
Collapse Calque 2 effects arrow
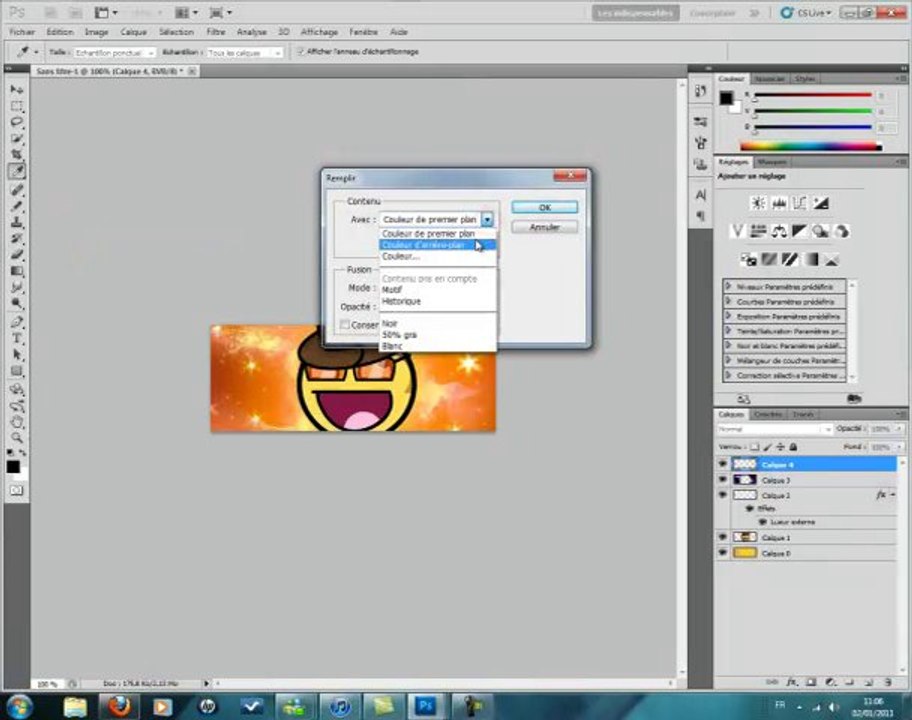(x=893, y=495)
